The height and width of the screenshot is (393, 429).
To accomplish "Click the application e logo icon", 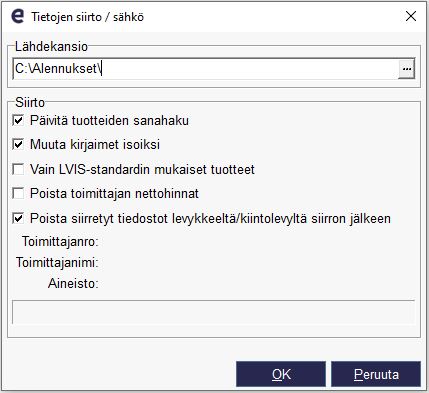I will 17,16.
